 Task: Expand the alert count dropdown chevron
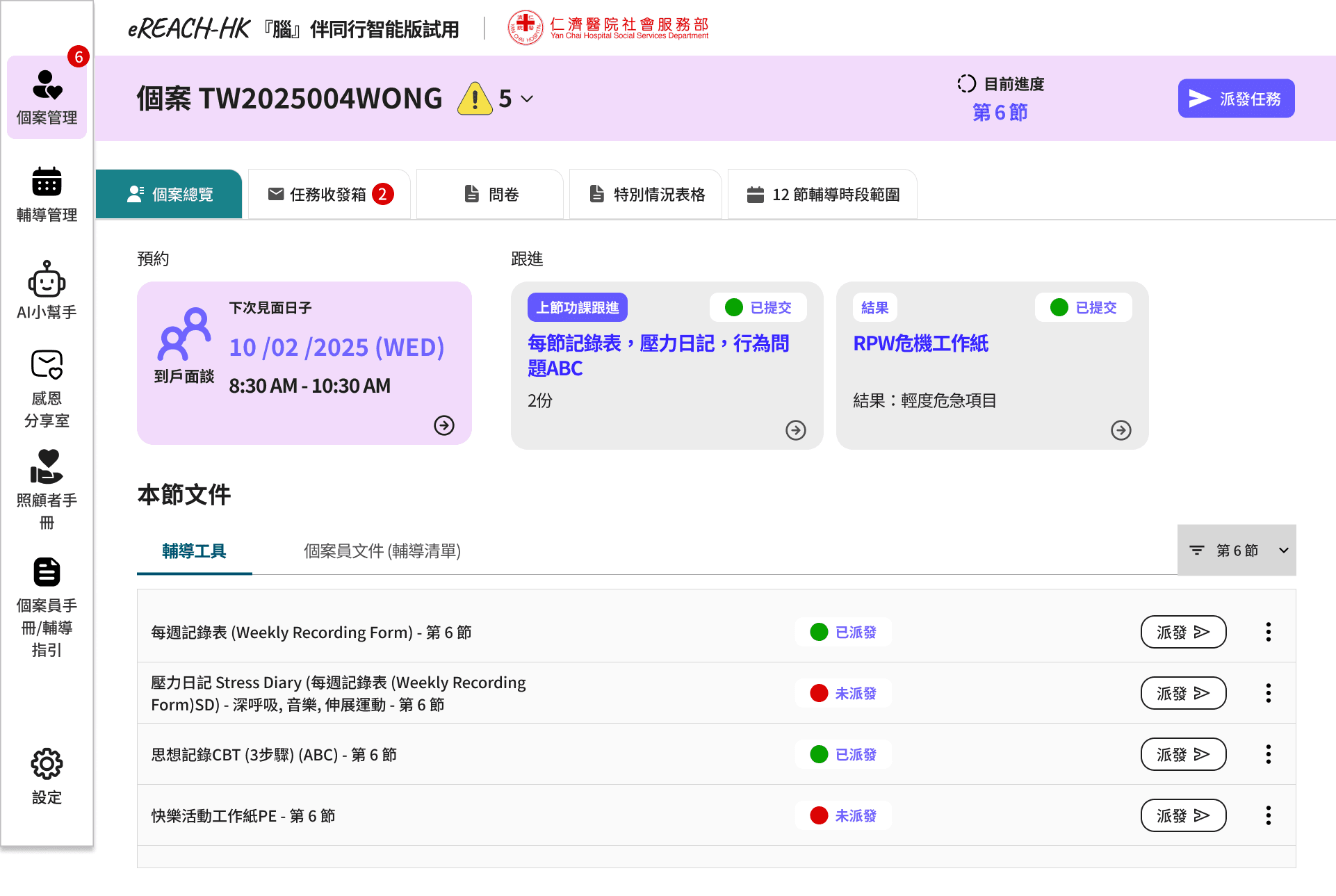(528, 99)
